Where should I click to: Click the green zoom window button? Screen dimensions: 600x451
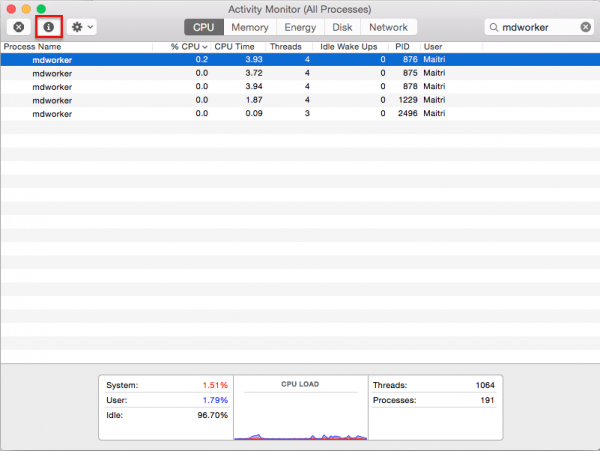(42, 9)
